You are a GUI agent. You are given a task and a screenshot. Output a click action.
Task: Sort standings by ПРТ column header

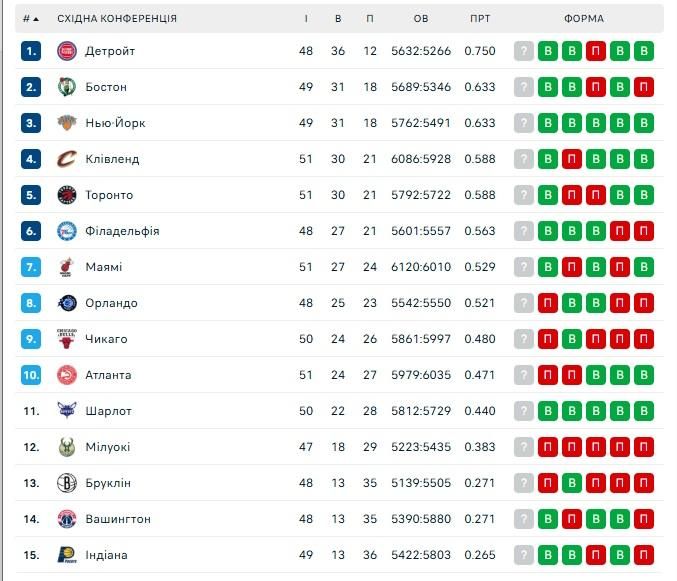point(480,19)
